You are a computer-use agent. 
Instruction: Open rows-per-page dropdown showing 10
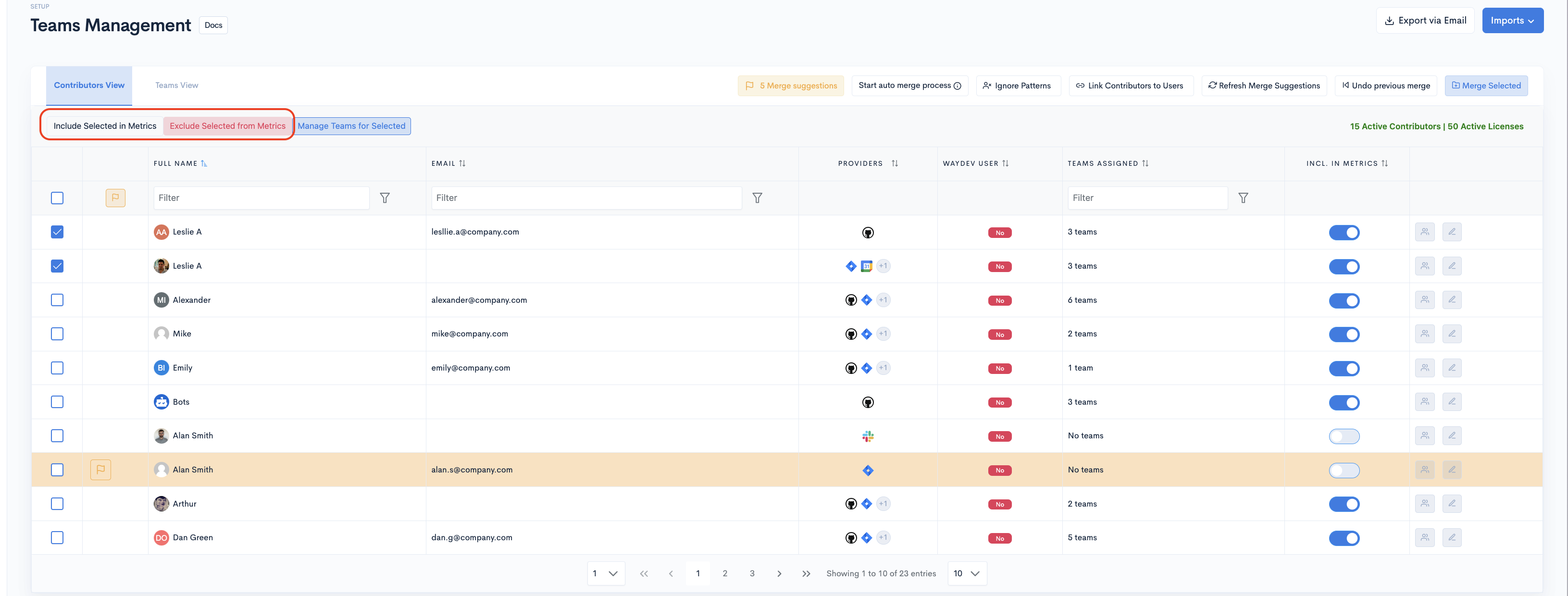pos(967,573)
